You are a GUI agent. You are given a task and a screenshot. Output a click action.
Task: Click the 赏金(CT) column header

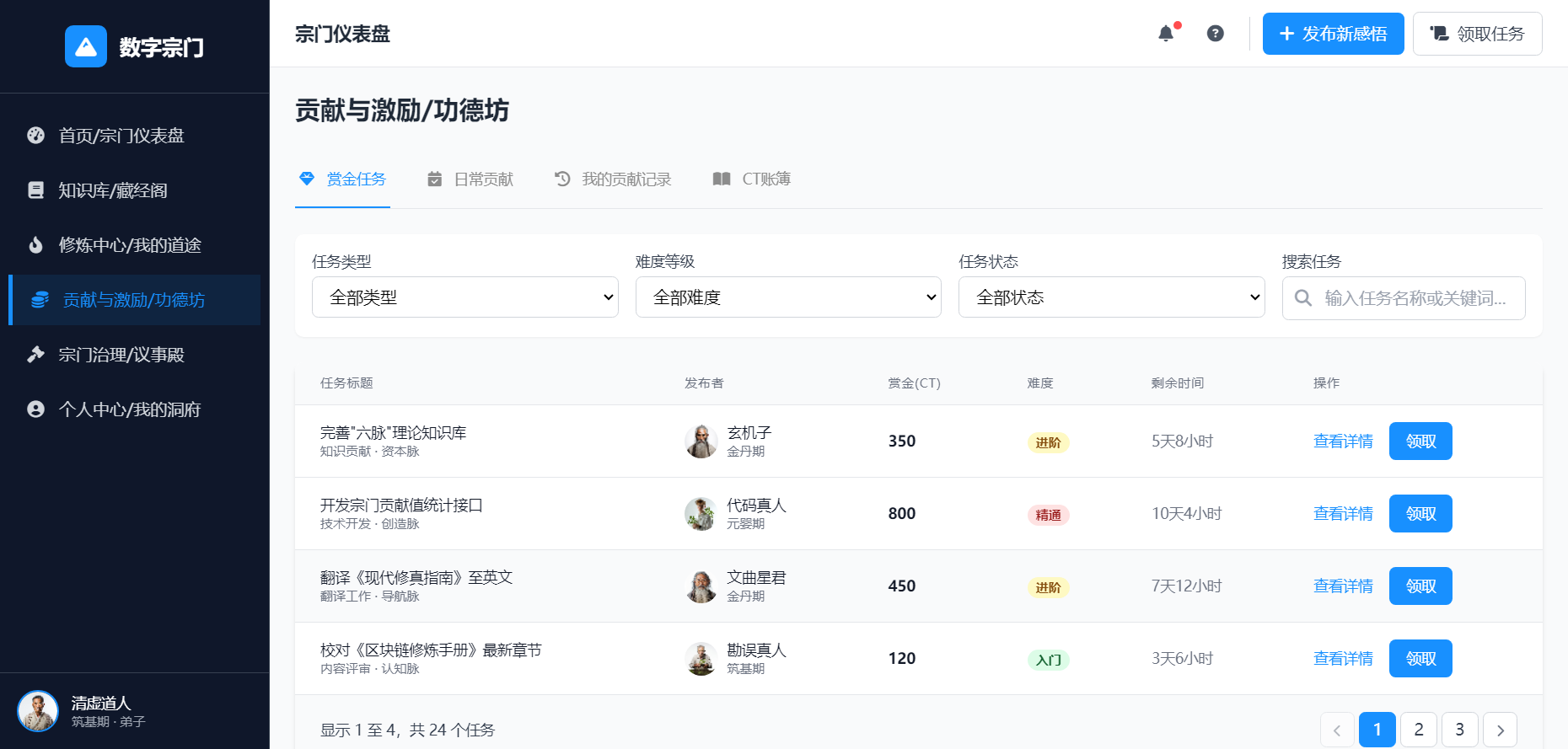pos(914,383)
